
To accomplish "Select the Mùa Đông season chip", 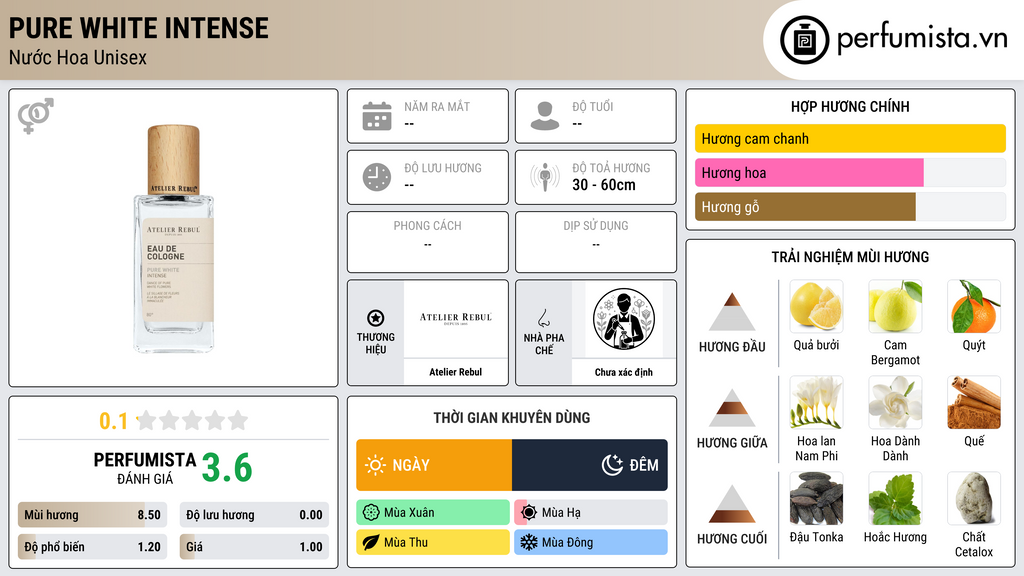I will 591,543.
